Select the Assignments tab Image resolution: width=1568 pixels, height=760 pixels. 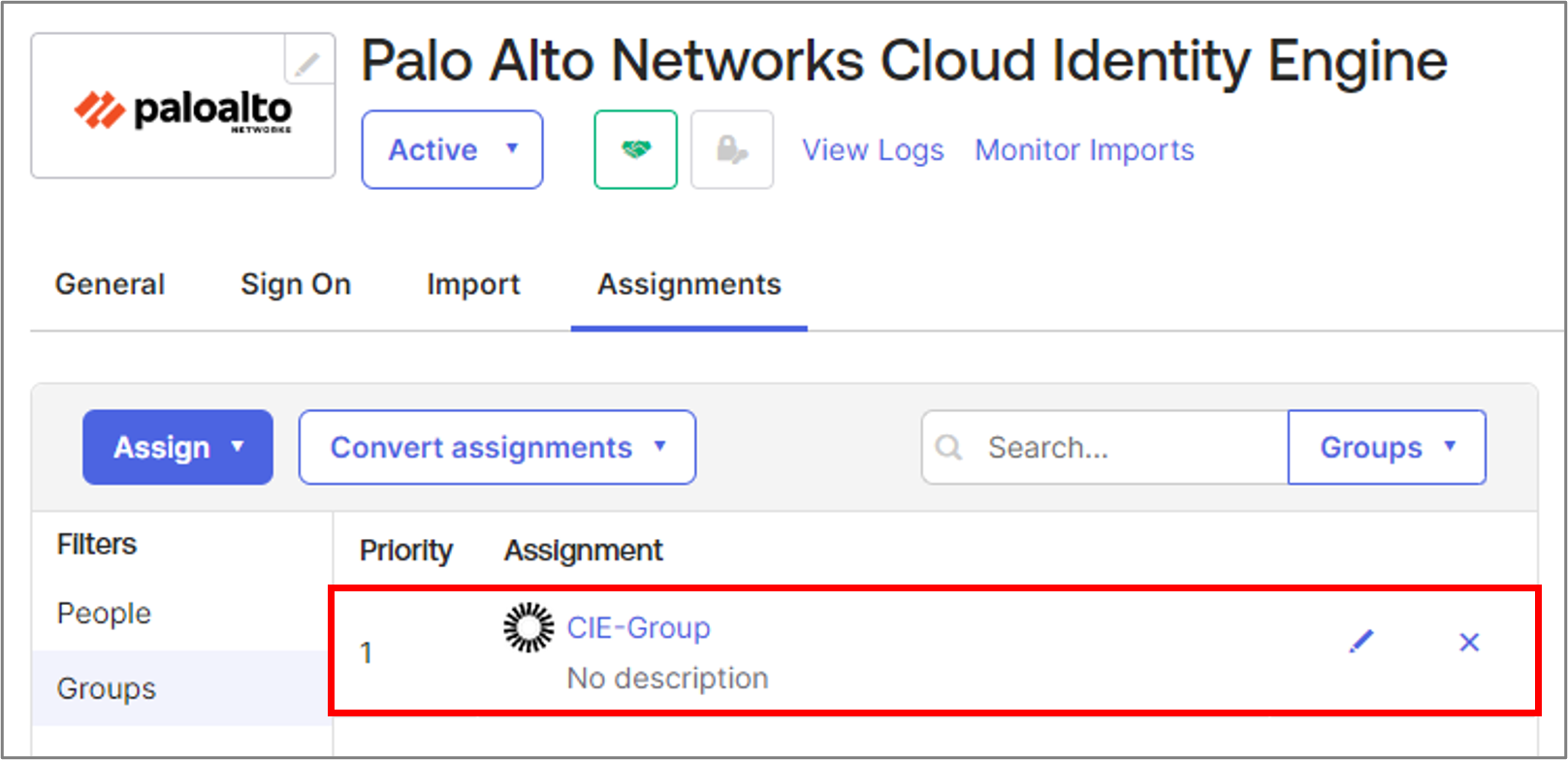click(x=689, y=284)
